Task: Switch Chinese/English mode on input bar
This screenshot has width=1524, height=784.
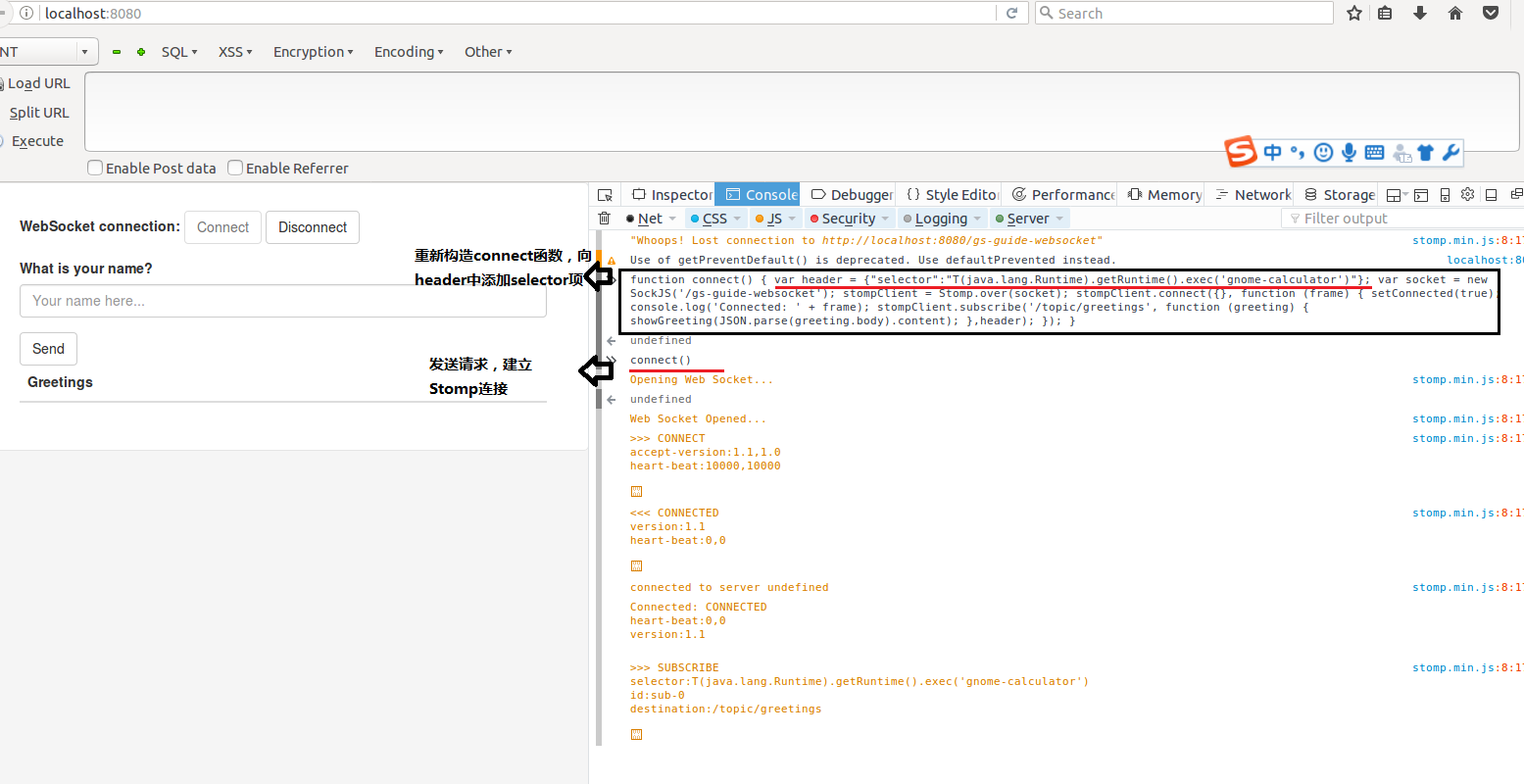Action: point(1272,152)
